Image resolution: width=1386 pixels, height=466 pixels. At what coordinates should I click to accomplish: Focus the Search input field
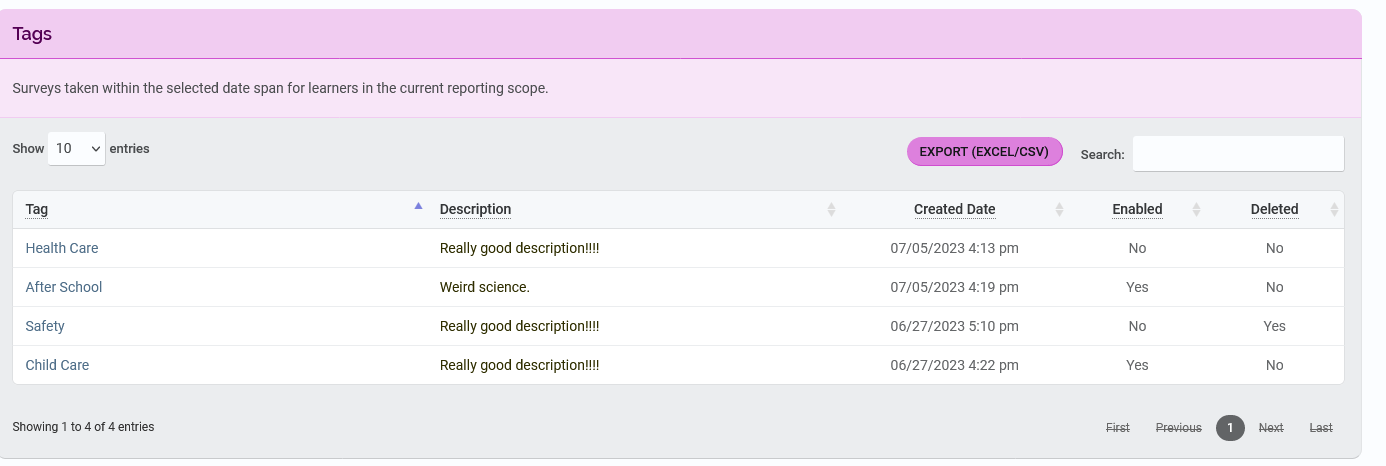[x=1238, y=154]
